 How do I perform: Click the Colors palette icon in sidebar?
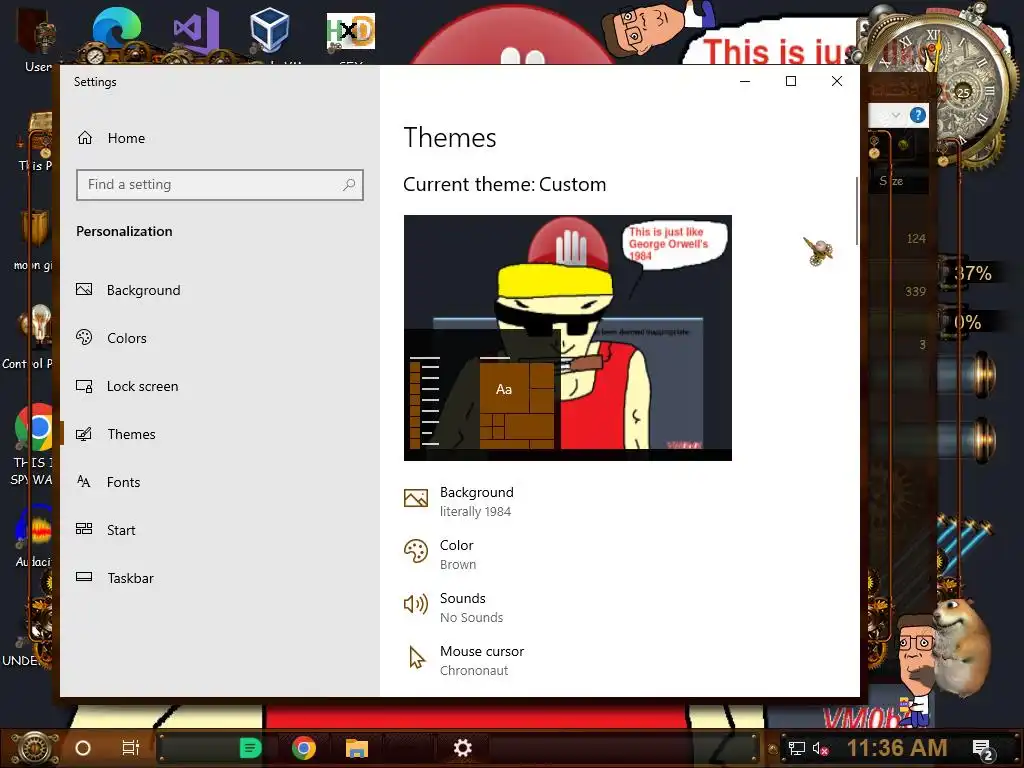(84, 337)
